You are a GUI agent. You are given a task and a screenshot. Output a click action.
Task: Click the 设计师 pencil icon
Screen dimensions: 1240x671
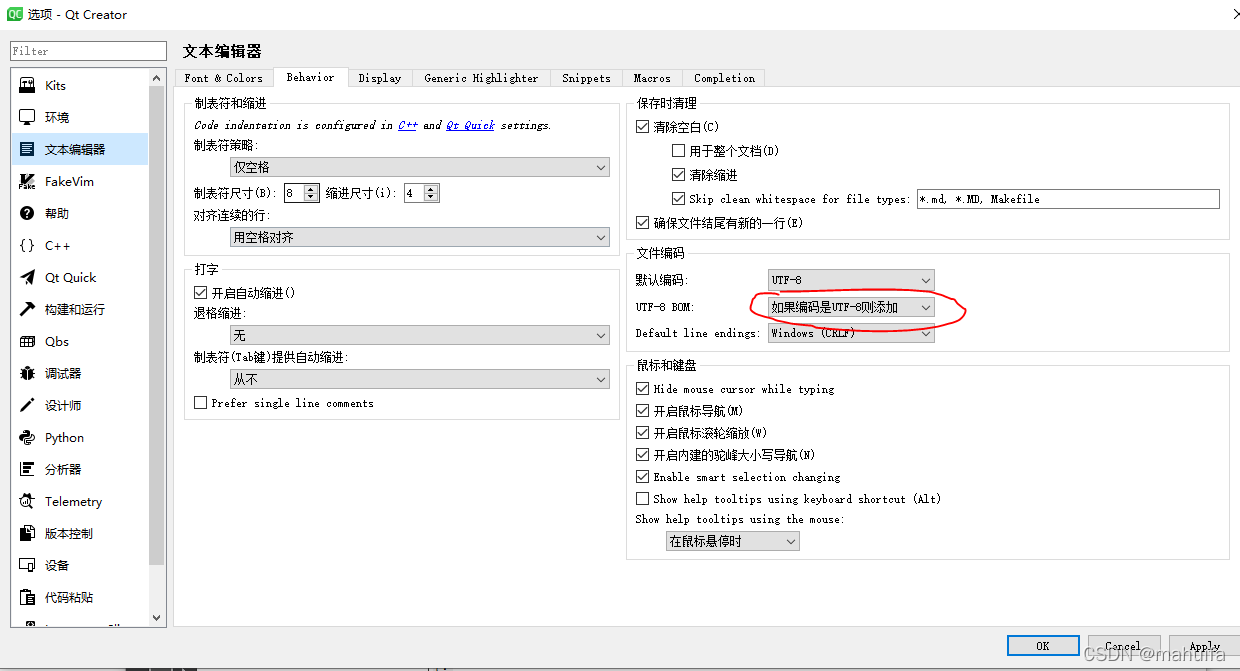(27, 406)
